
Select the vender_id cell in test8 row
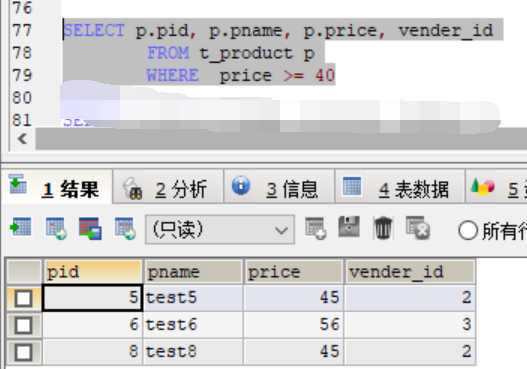(409, 352)
